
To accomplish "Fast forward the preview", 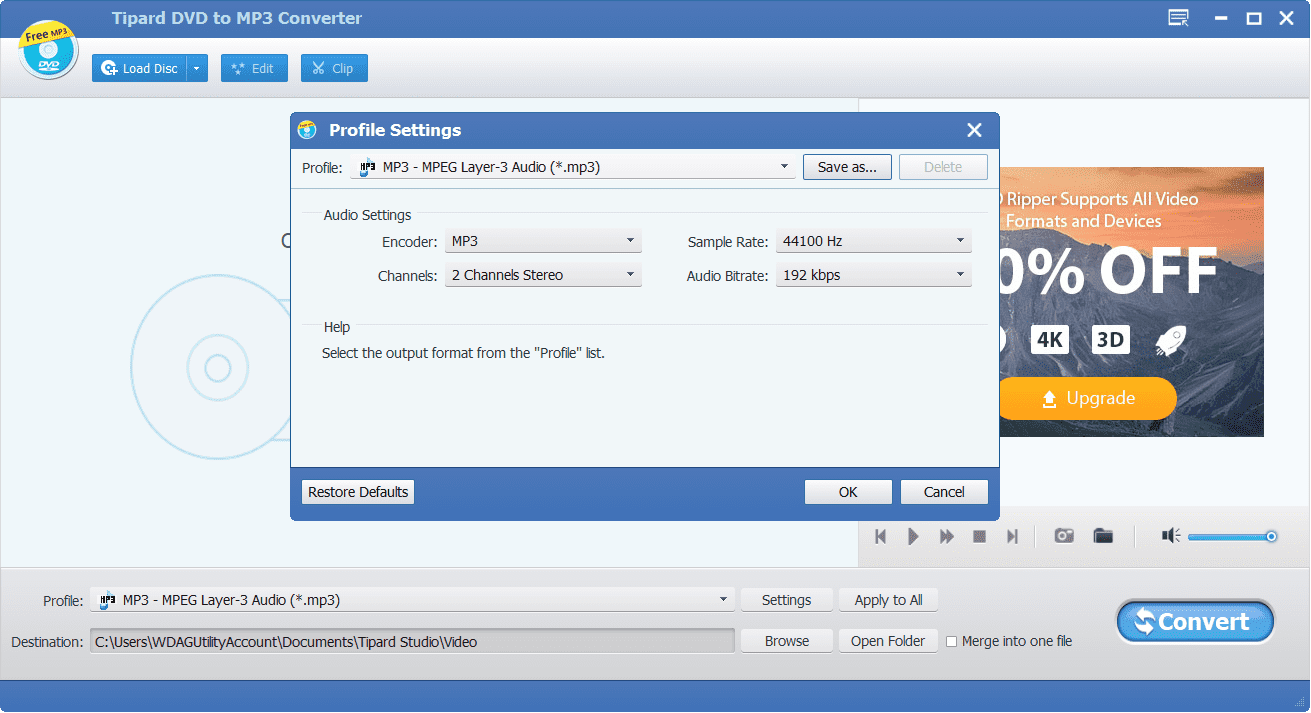I will (x=946, y=537).
